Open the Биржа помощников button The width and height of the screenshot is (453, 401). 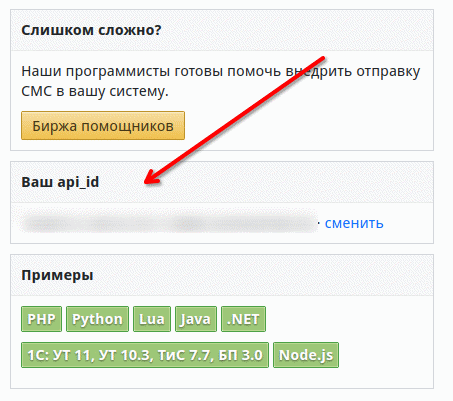tap(103, 126)
